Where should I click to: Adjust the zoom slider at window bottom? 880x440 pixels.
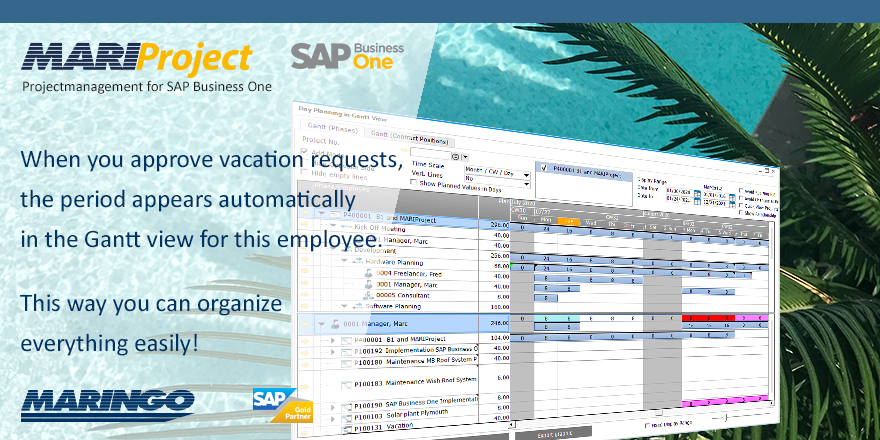(727, 418)
